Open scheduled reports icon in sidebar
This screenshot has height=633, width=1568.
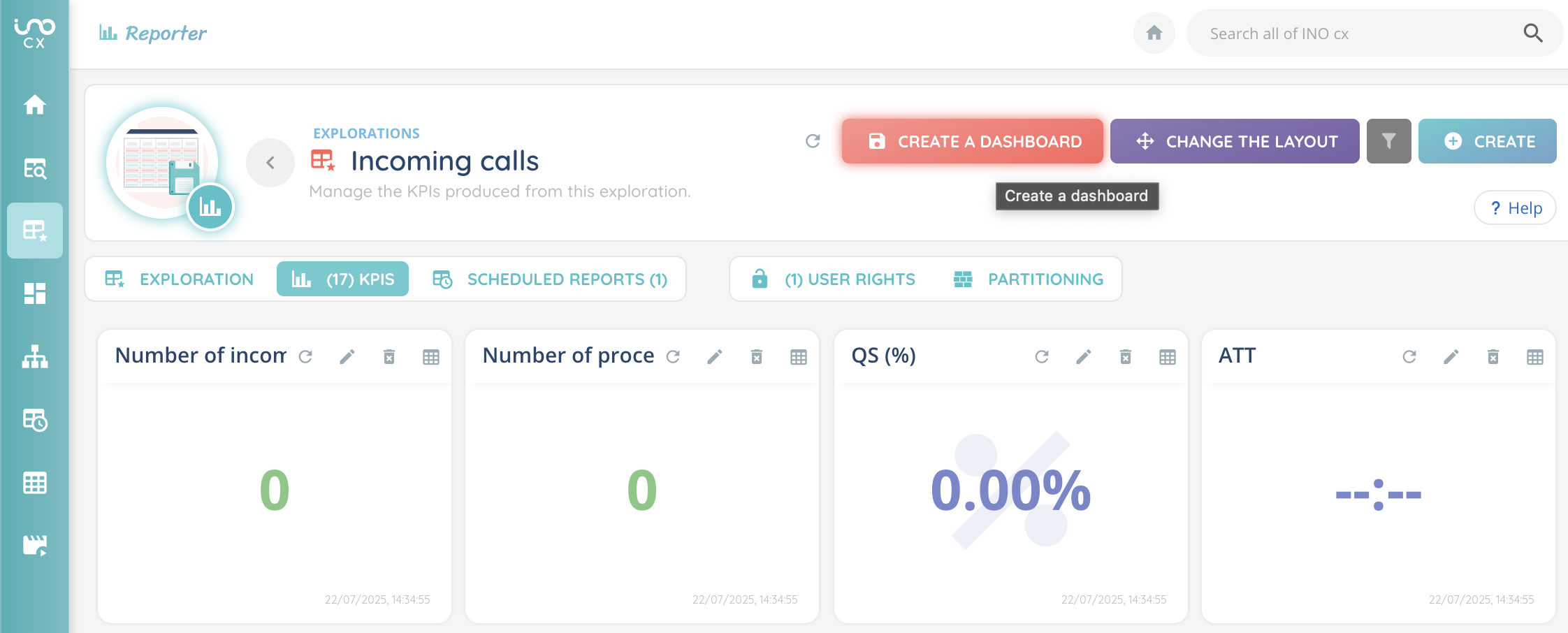(34, 420)
